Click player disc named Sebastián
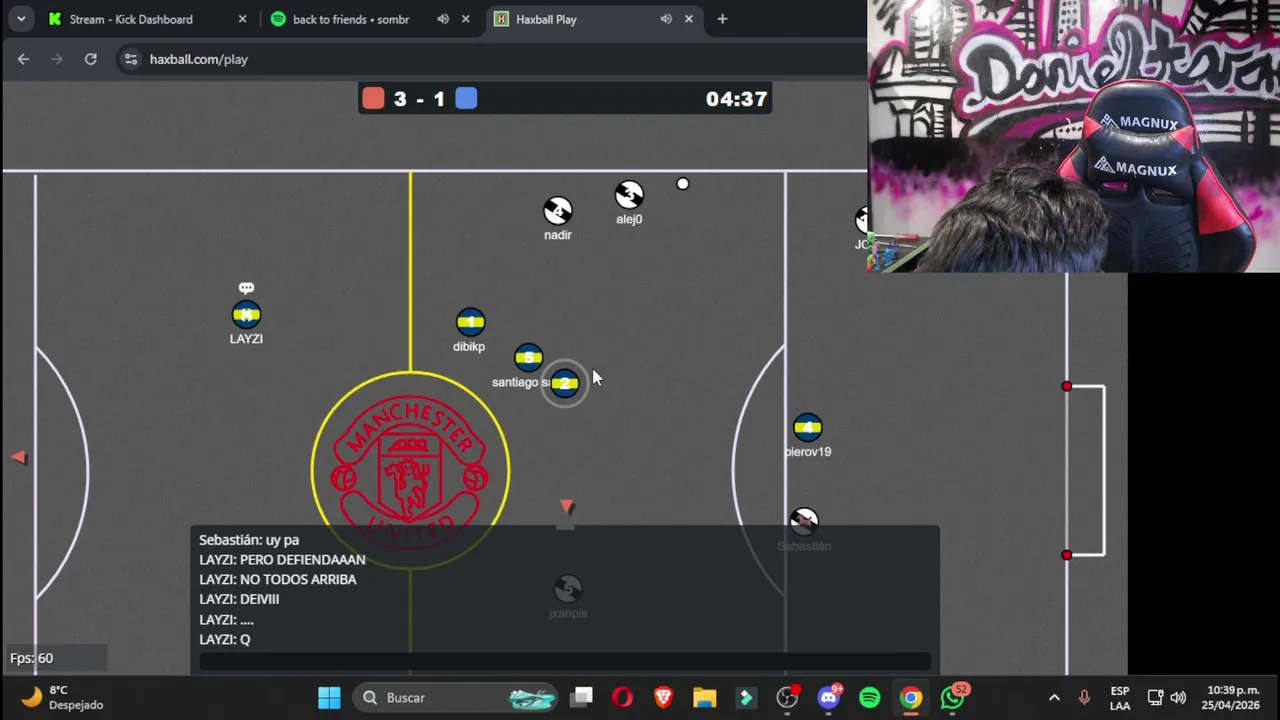This screenshot has width=1280, height=720. [804, 522]
